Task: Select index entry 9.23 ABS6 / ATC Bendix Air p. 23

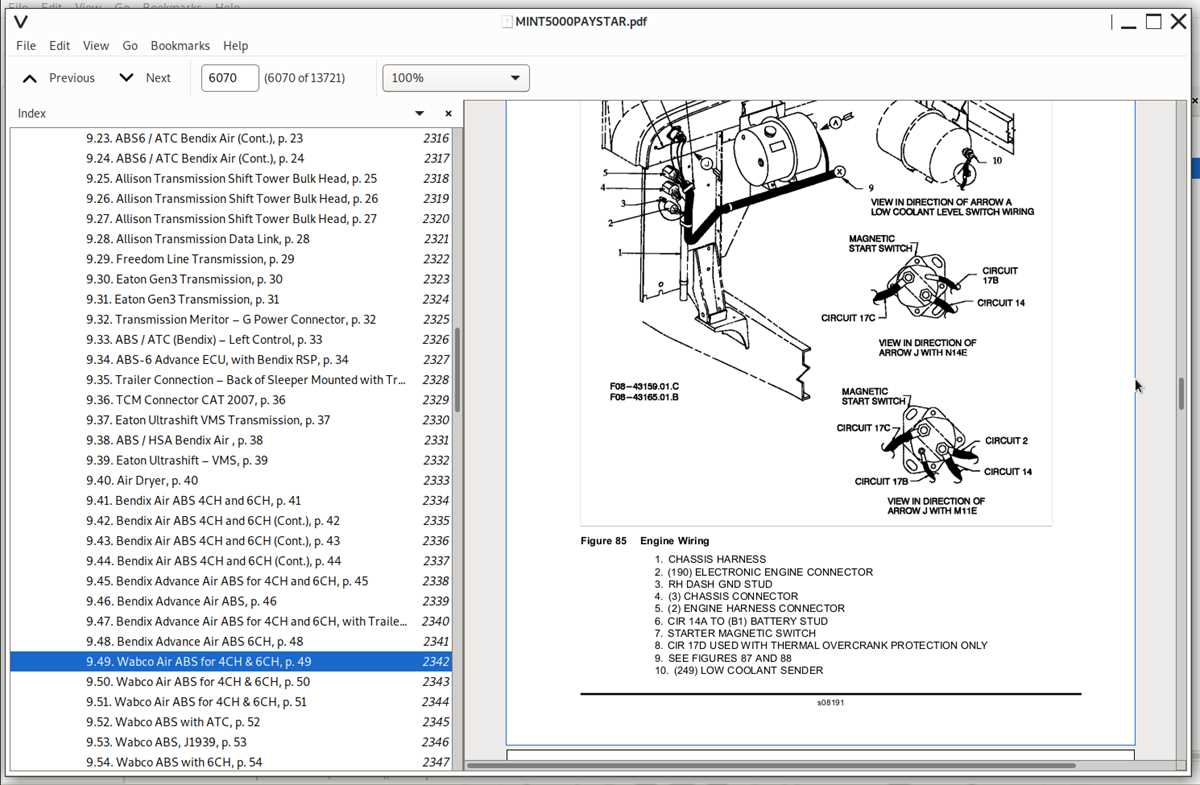Action: pyautogui.click(x=231, y=139)
